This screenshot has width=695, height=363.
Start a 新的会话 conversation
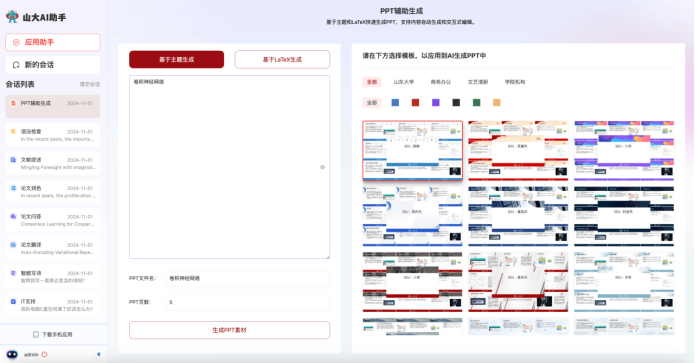(x=53, y=65)
